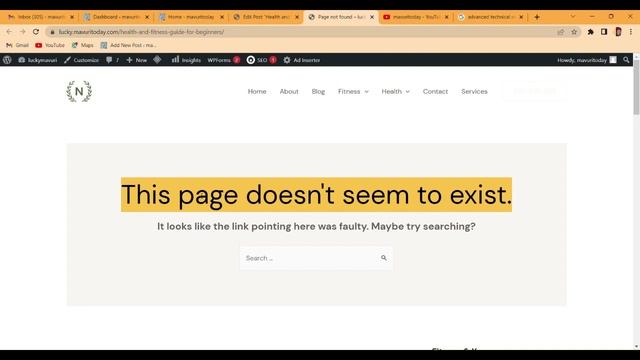
Task: Open Insights in the admin bar
Action: click(186, 60)
